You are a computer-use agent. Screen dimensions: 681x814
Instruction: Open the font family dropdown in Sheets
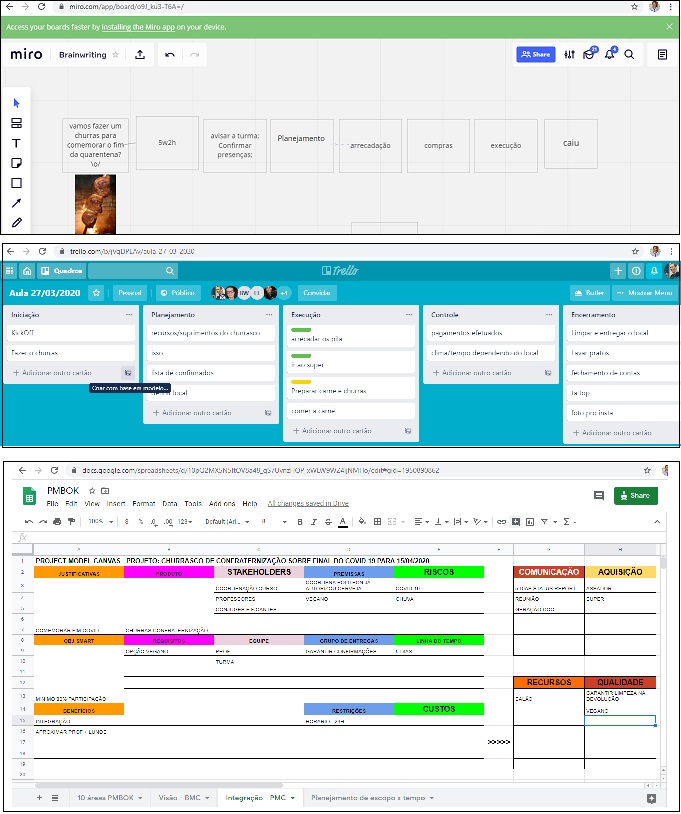tap(225, 522)
